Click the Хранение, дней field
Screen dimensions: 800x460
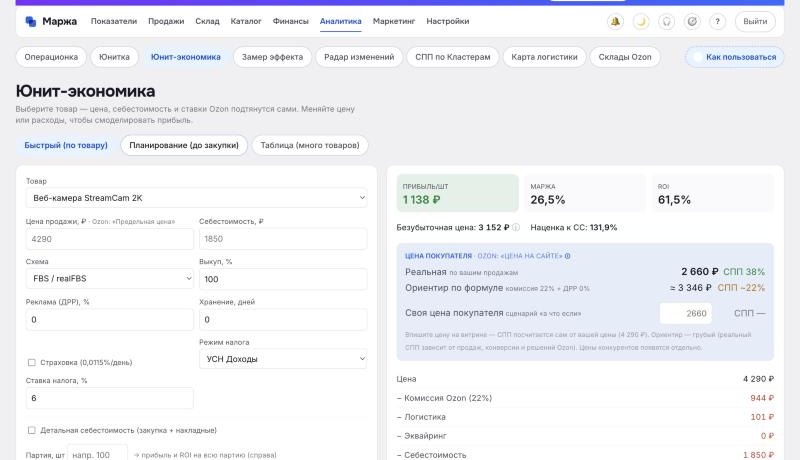(x=283, y=320)
